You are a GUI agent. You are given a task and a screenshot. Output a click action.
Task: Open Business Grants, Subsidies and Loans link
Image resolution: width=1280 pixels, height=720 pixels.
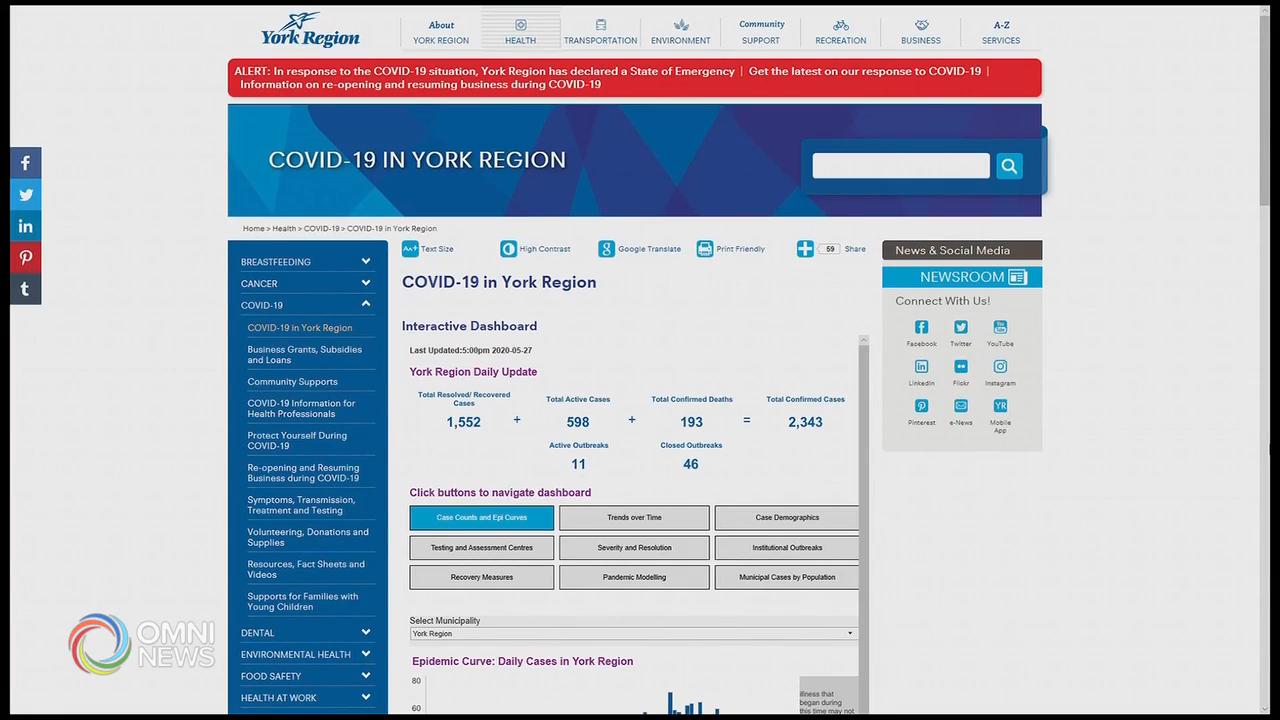[305, 355]
